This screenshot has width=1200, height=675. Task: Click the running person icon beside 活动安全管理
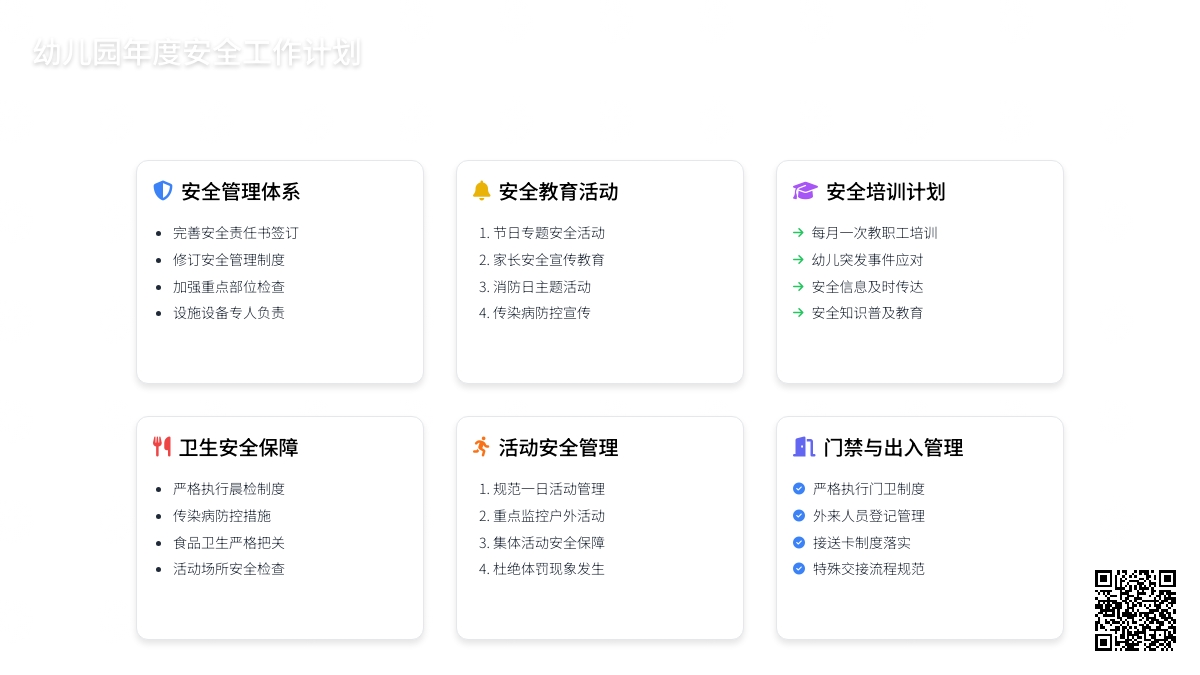pos(482,447)
